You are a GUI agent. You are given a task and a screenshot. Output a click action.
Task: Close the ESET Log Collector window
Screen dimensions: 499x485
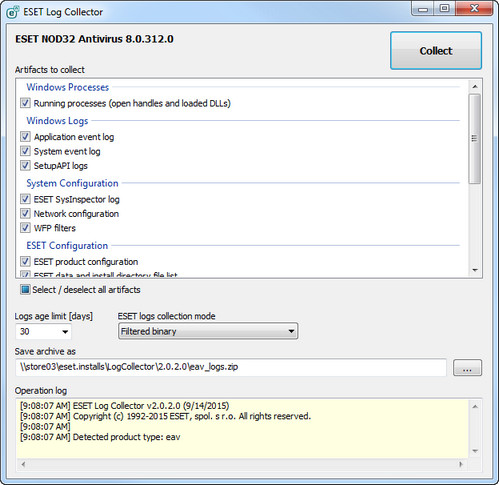(x=474, y=9)
